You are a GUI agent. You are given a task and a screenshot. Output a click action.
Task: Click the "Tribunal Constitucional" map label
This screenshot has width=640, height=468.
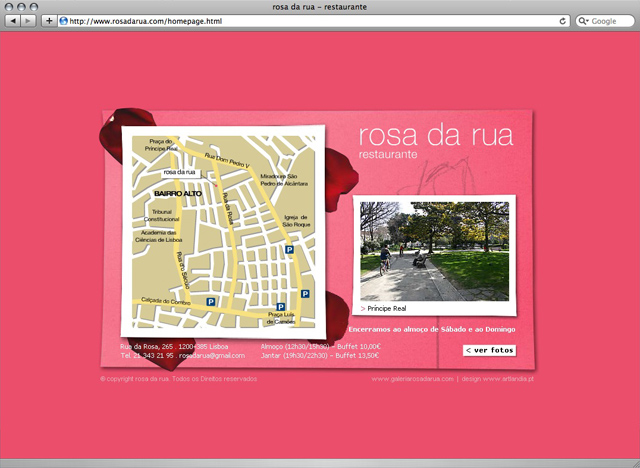(162, 215)
